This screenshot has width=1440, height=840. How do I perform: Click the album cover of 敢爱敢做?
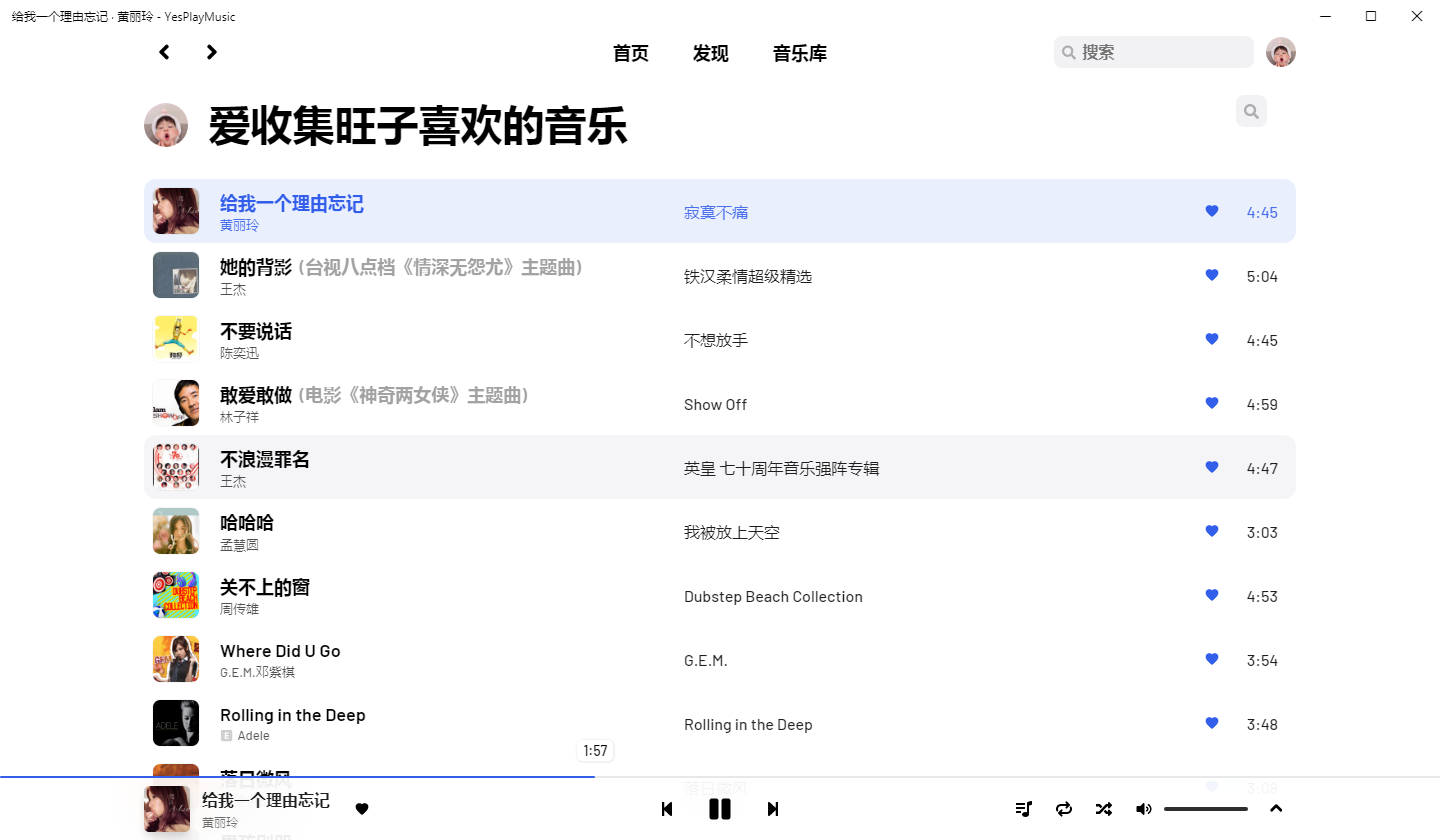point(176,403)
